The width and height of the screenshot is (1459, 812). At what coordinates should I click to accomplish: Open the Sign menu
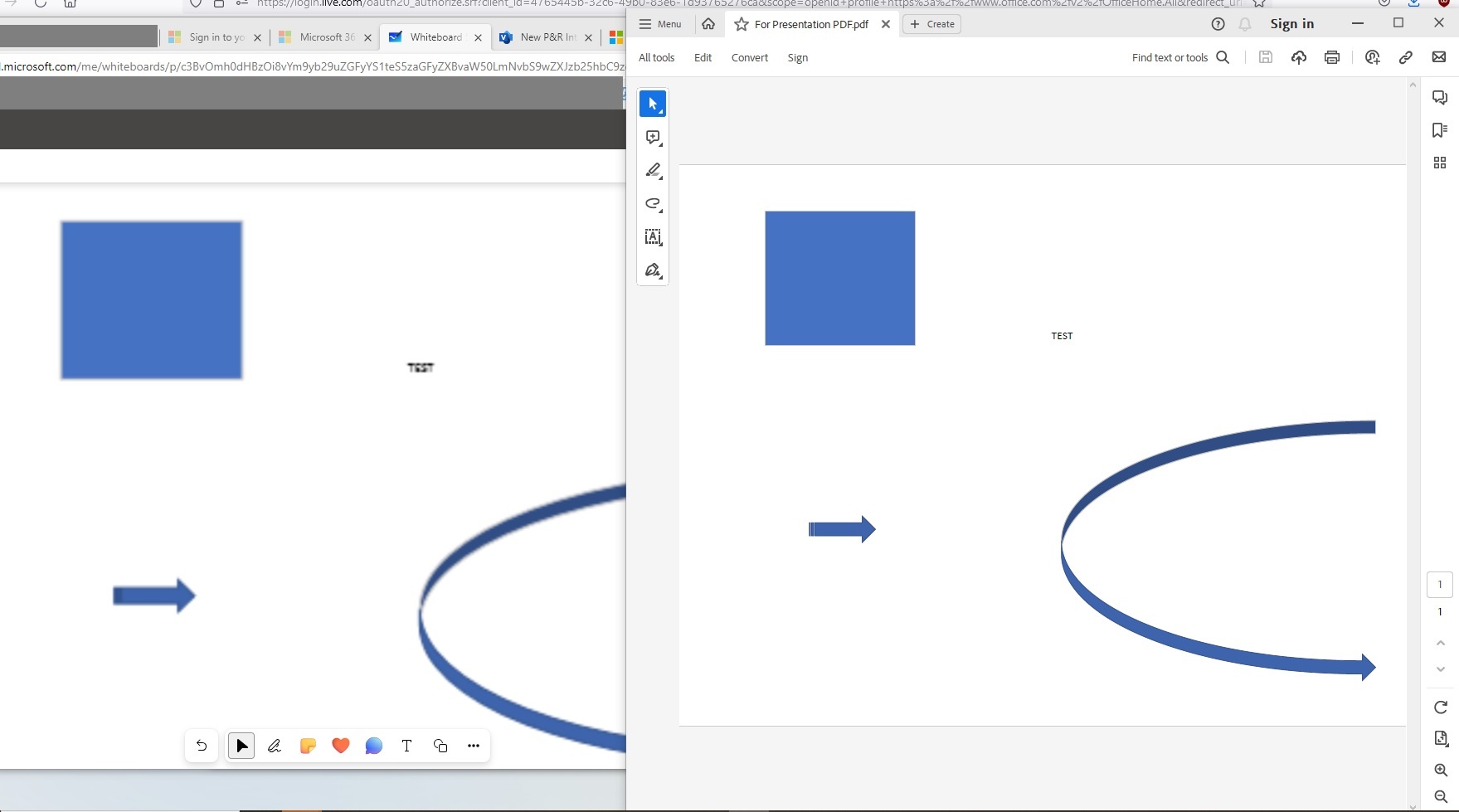pyautogui.click(x=798, y=57)
